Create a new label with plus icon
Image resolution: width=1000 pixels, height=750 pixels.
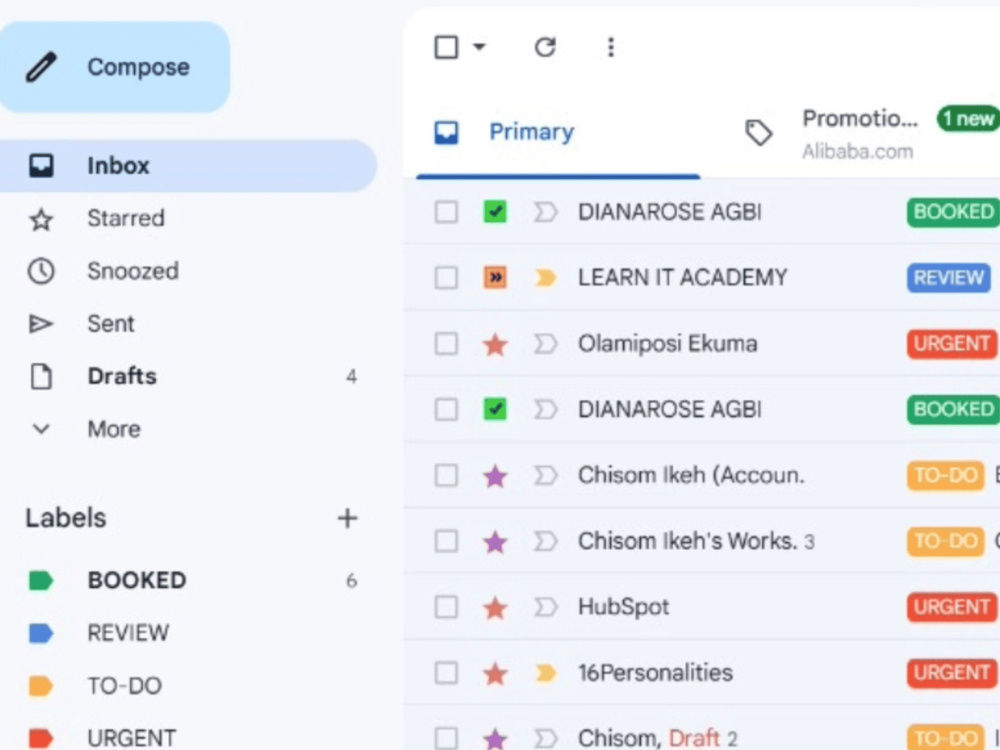pos(347,518)
